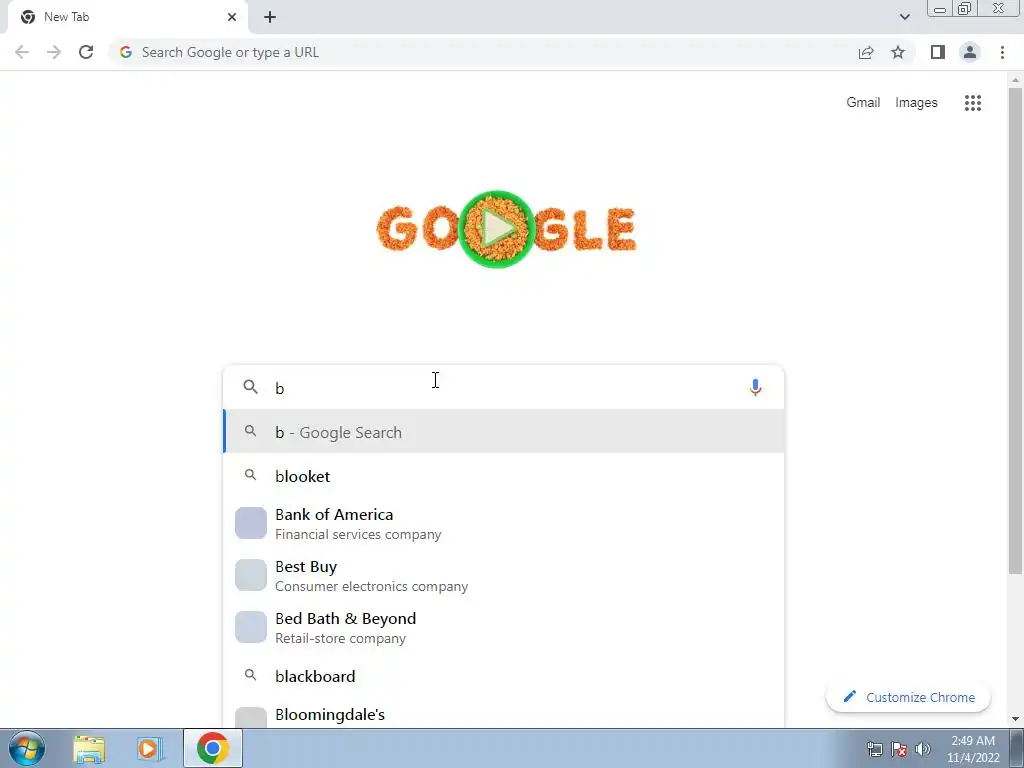Start voice search with the microphone
This screenshot has height=768, width=1024.
755,387
